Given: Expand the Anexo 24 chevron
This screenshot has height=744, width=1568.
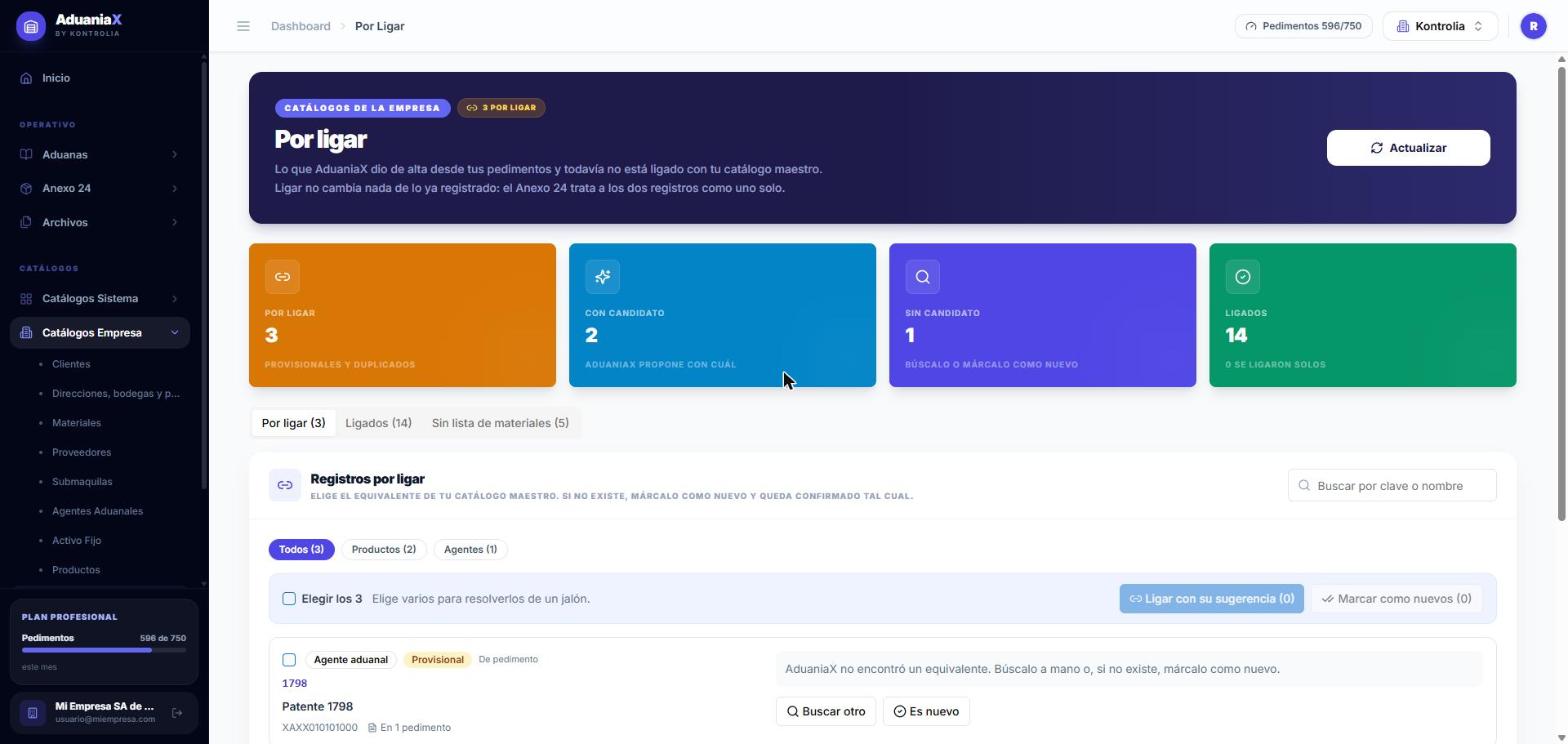Looking at the screenshot, I should click(x=174, y=189).
